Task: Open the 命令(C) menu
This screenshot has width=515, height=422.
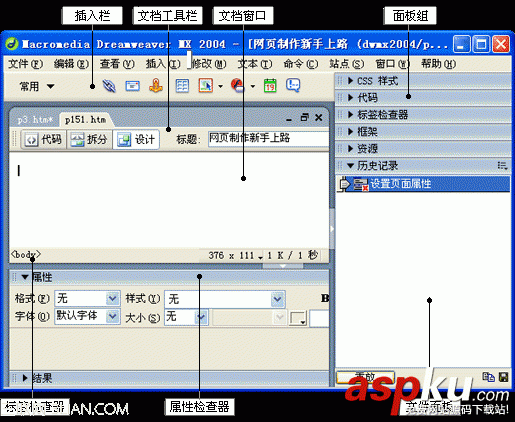Action: pos(301,64)
